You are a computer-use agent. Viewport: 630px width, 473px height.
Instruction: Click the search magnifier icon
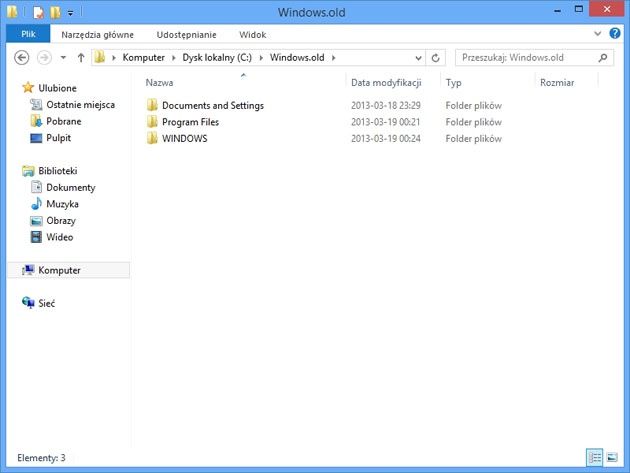[x=603, y=58]
